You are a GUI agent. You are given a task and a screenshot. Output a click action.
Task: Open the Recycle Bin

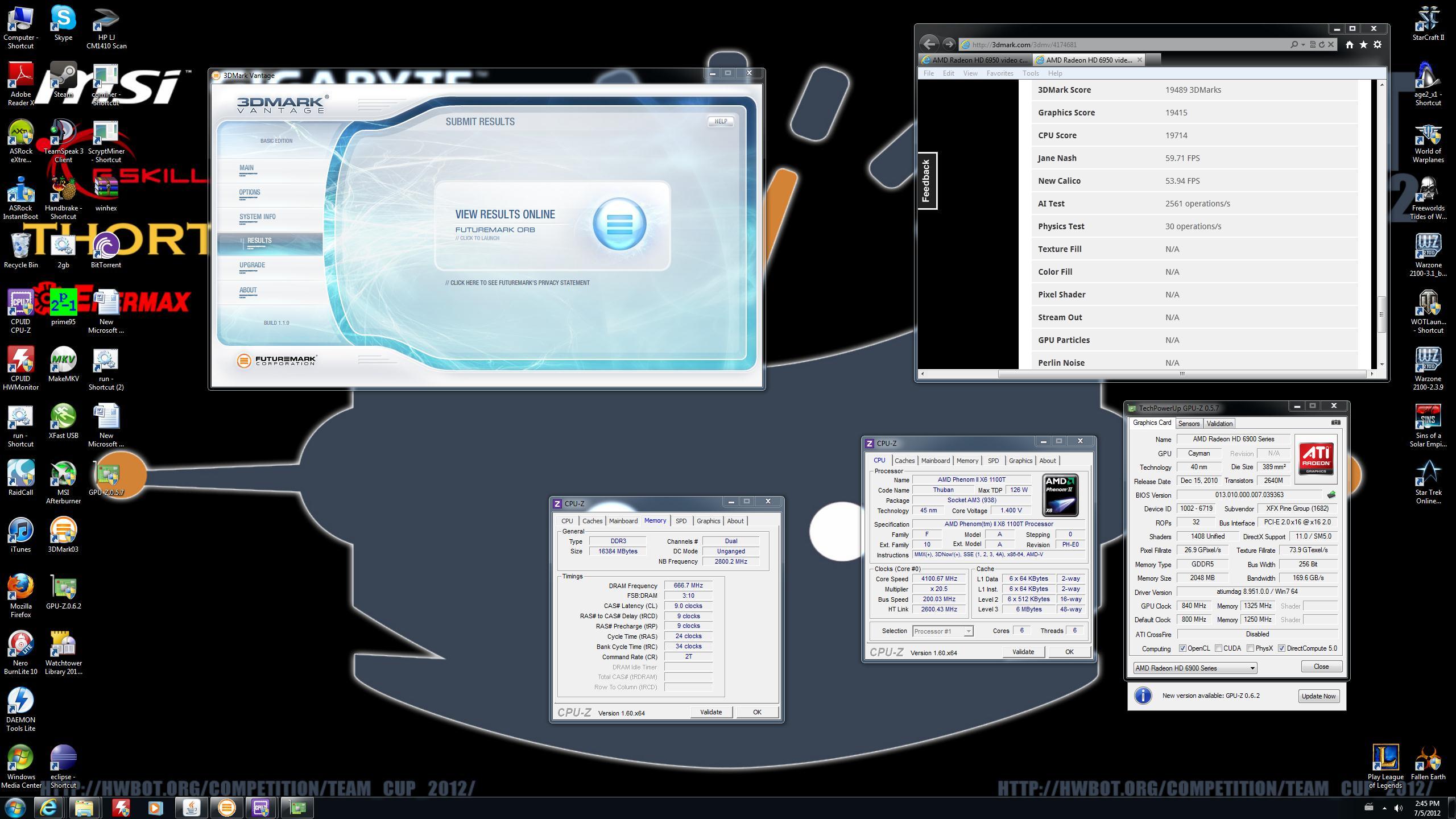pos(20,250)
